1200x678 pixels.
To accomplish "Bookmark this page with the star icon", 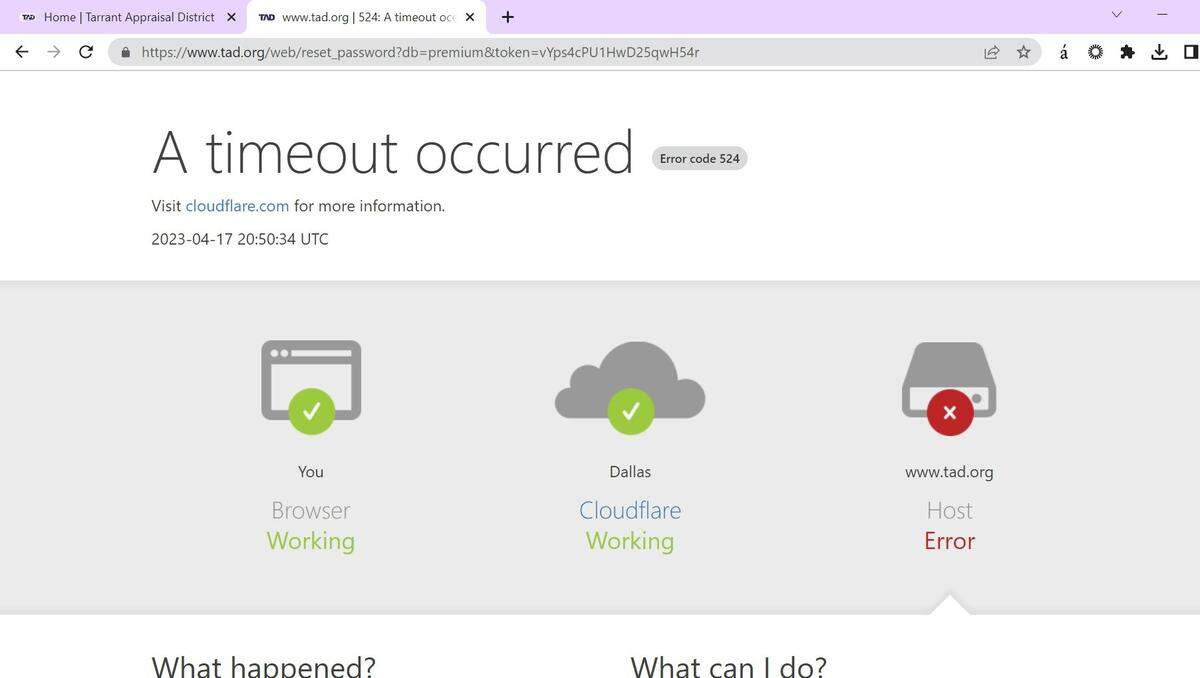I will pos(1023,52).
